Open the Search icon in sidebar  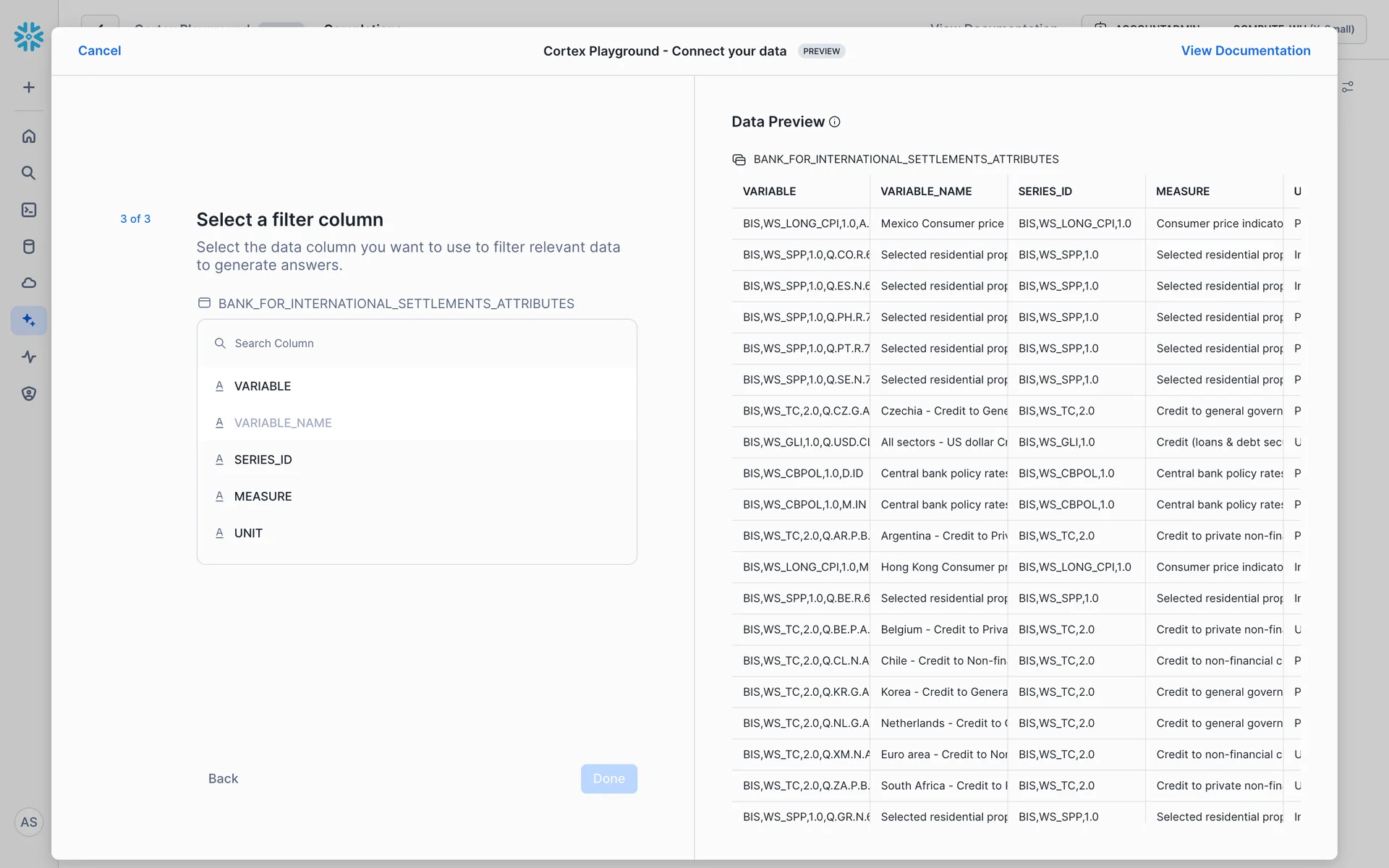click(29, 173)
